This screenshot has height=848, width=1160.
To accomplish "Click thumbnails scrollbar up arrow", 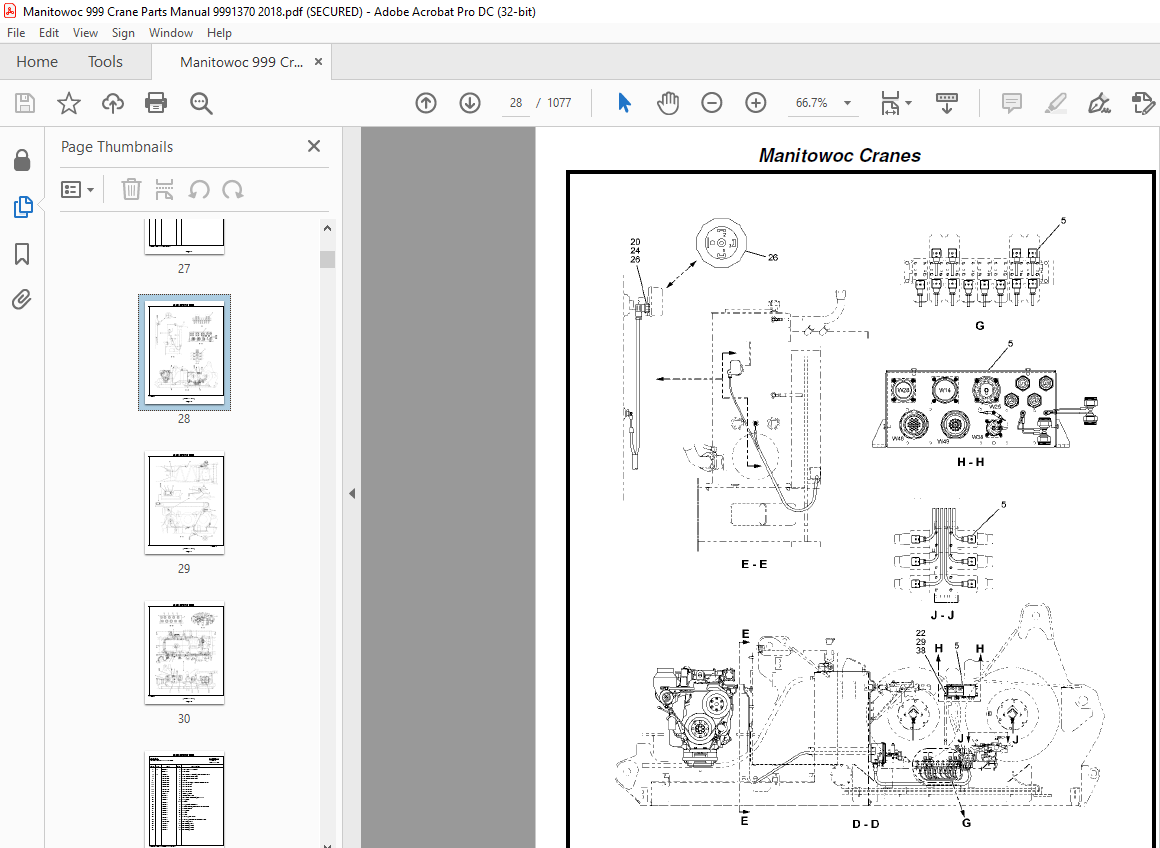I will click(327, 228).
